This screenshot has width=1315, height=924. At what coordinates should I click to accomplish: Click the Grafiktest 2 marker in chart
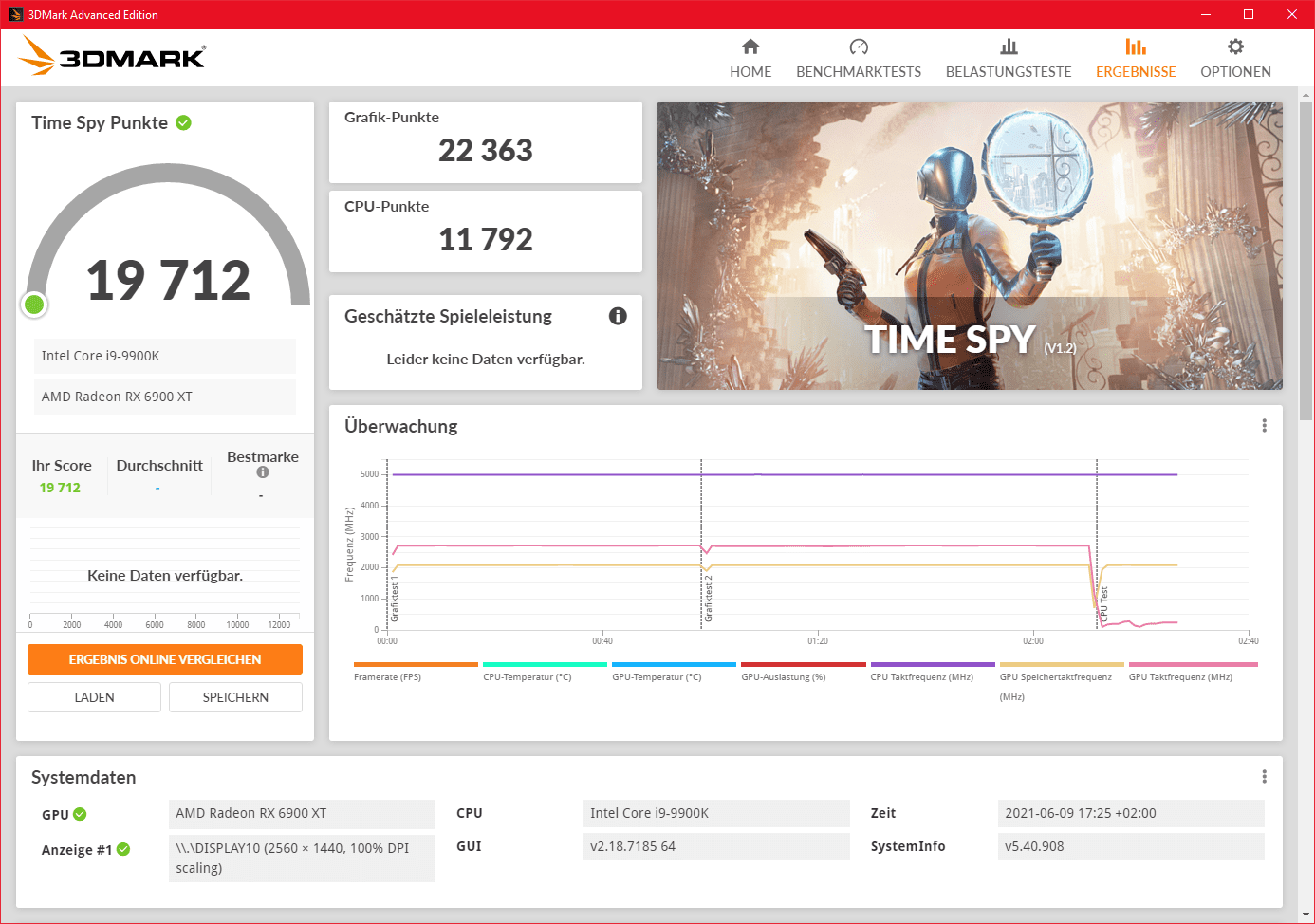point(708,600)
